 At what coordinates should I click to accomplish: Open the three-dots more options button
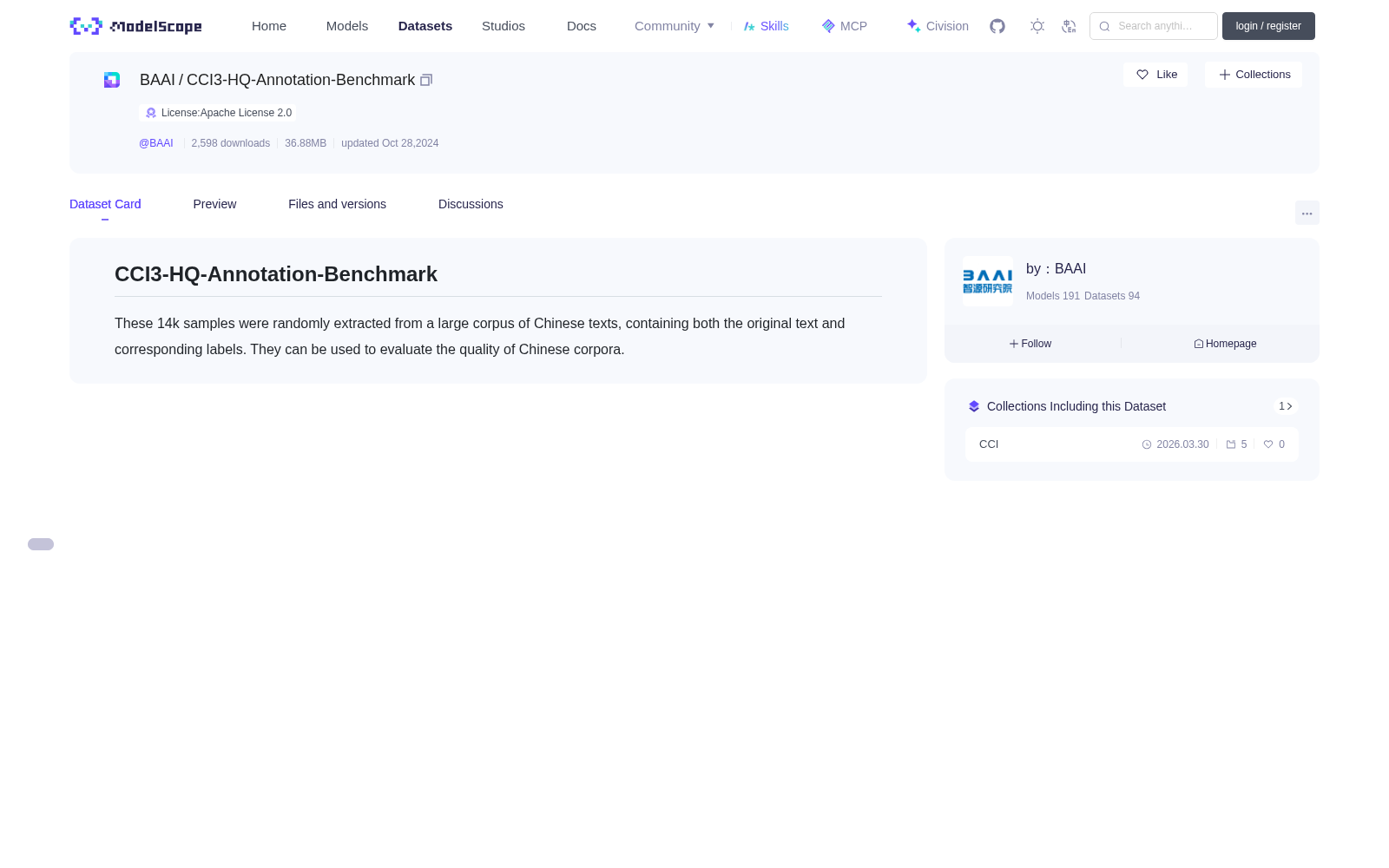[1307, 213]
